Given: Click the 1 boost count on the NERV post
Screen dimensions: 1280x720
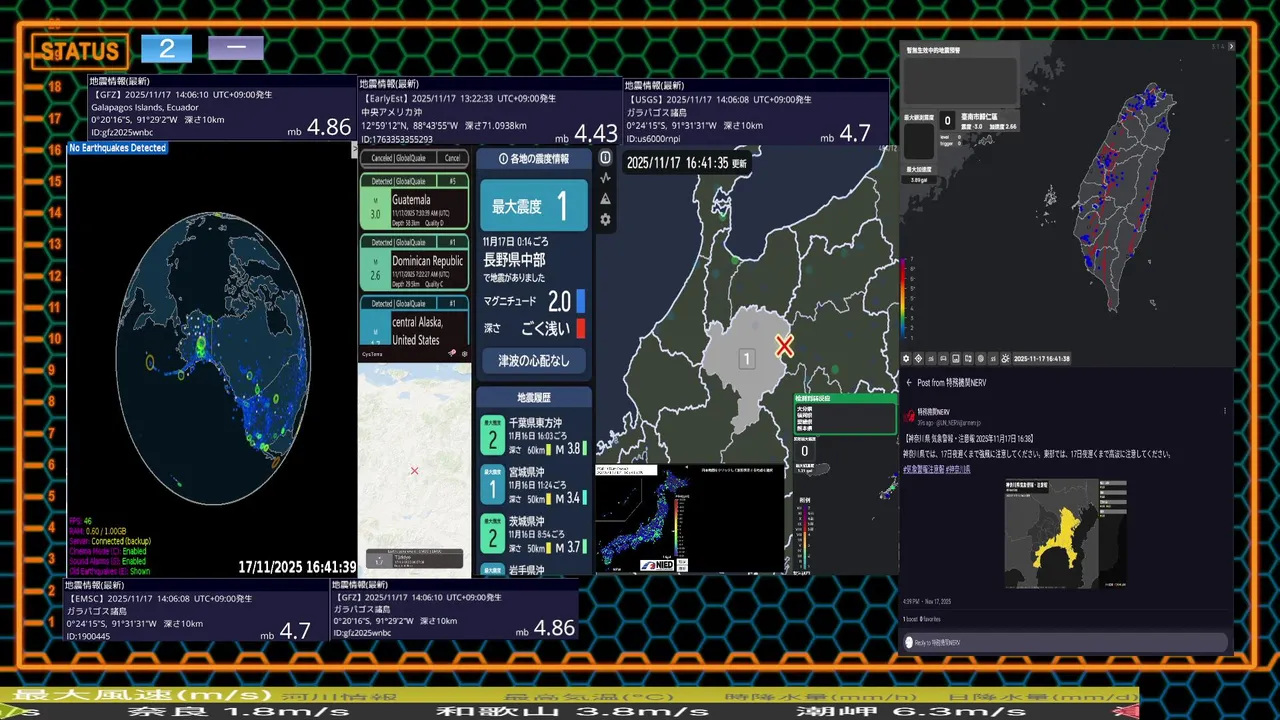Looking at the screenshot, I should pyautogui.click(x=912, y=620).
